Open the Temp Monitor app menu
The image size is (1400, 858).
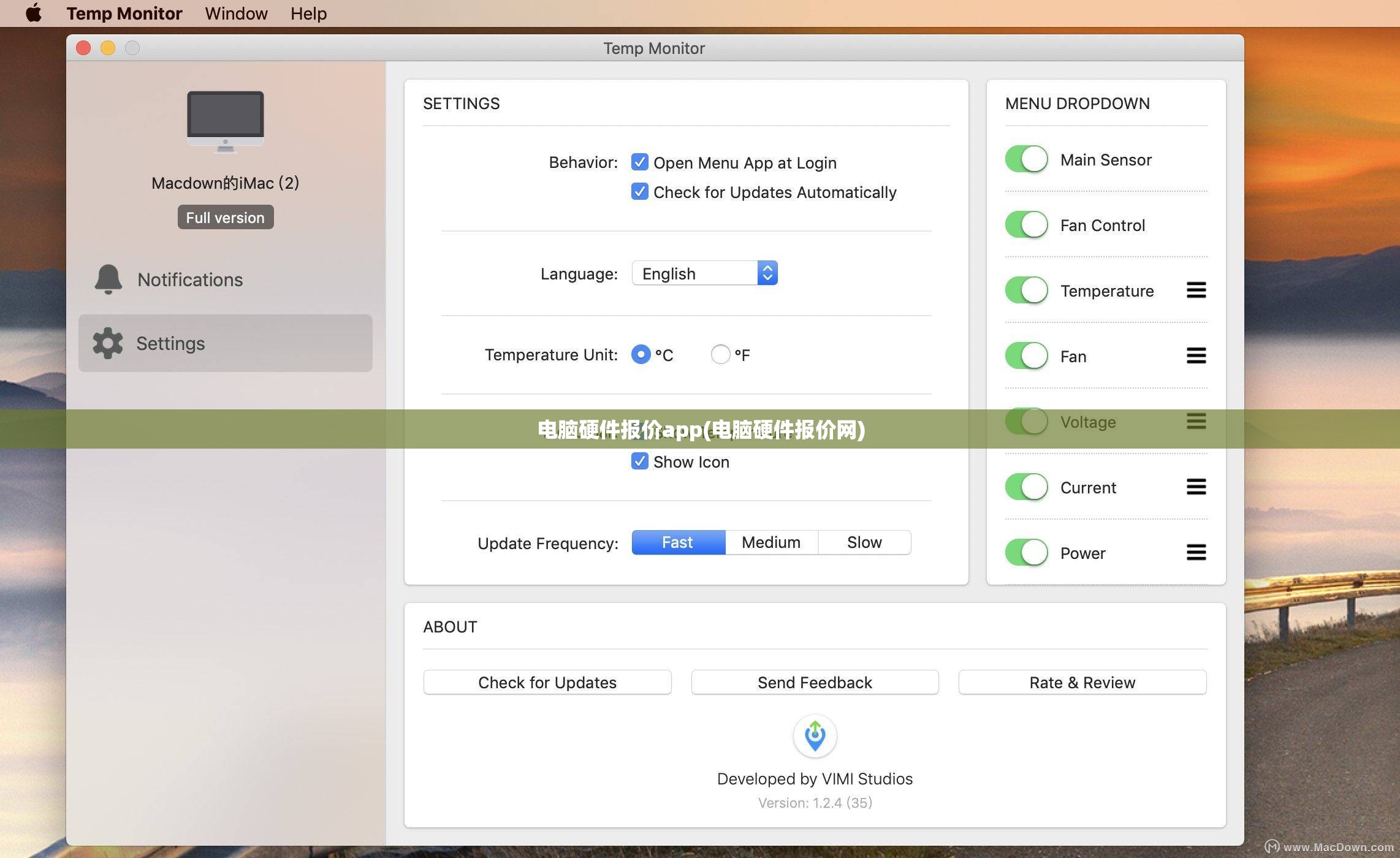pyautogui.click(x=124, y=13)
